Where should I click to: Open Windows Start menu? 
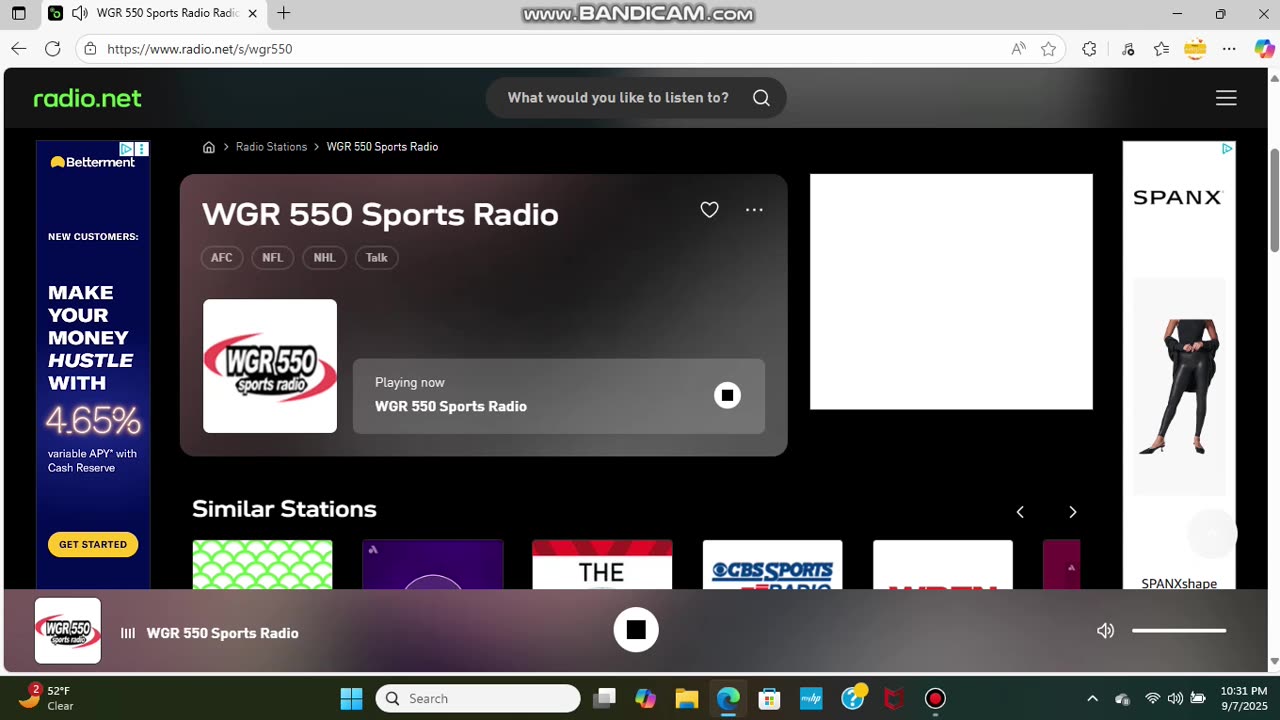click(351, 699)
